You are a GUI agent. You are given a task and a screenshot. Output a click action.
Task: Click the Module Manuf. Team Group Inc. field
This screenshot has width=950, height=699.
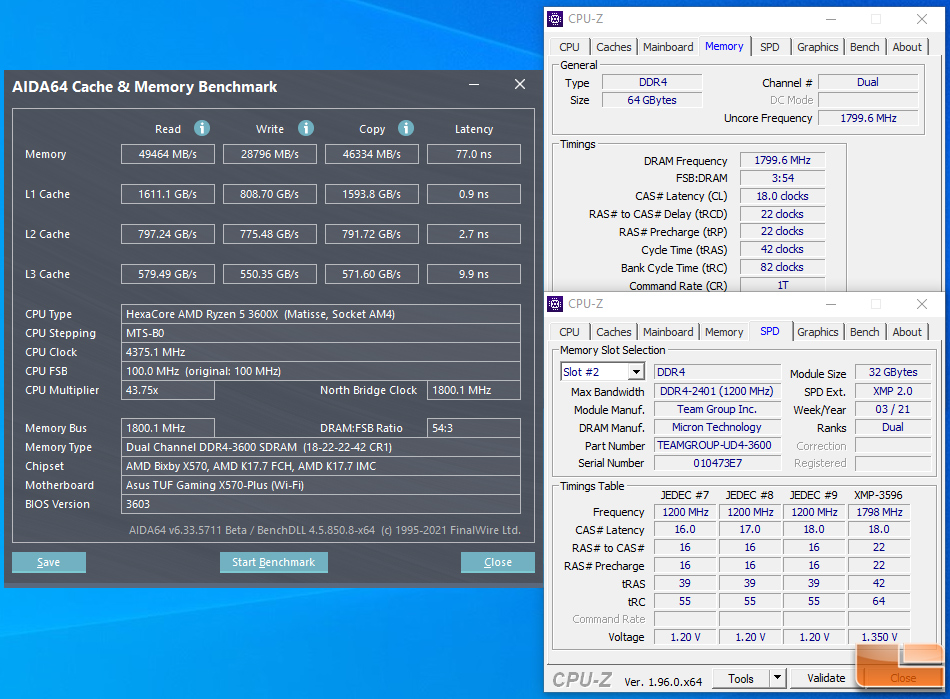pyautogui.click(x=717, y=409)
